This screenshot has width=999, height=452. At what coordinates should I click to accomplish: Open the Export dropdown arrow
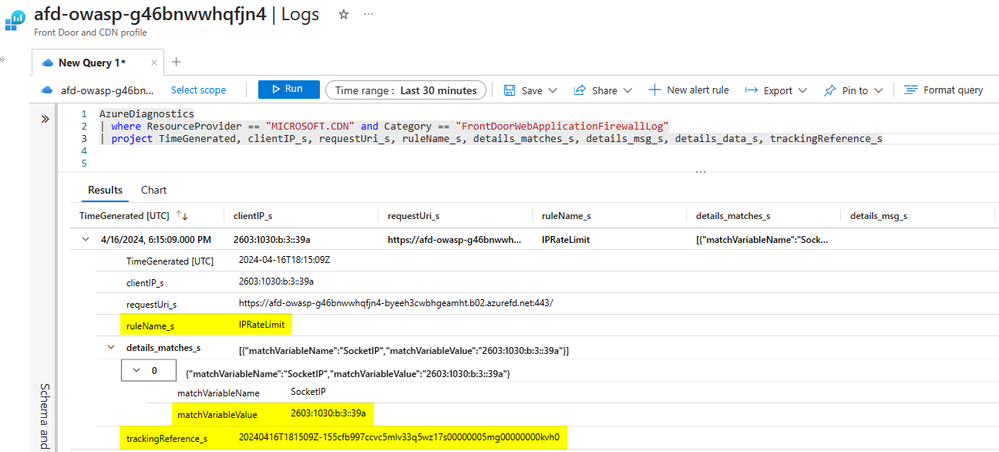tap(802, 91)
